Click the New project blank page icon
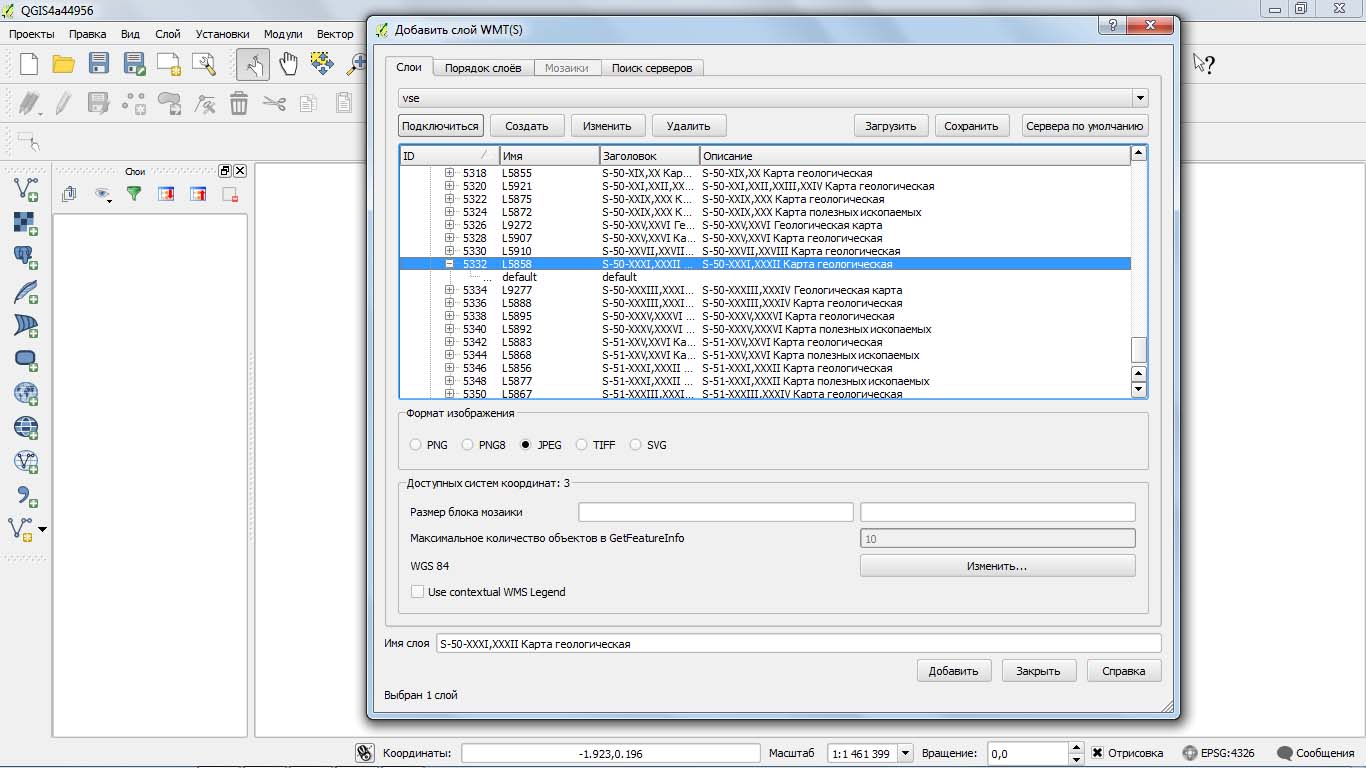The image size is (1366, 768). (29, 65)
